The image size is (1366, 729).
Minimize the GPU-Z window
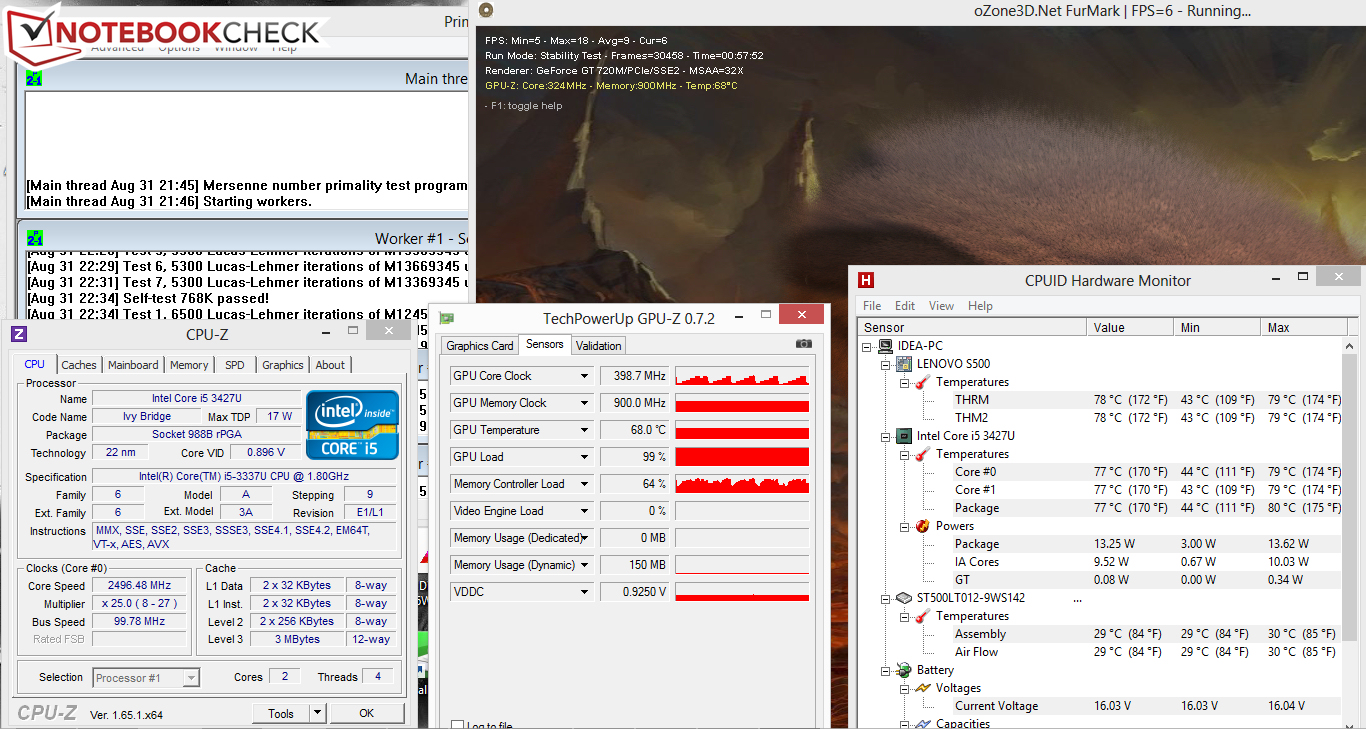[737, 315]
